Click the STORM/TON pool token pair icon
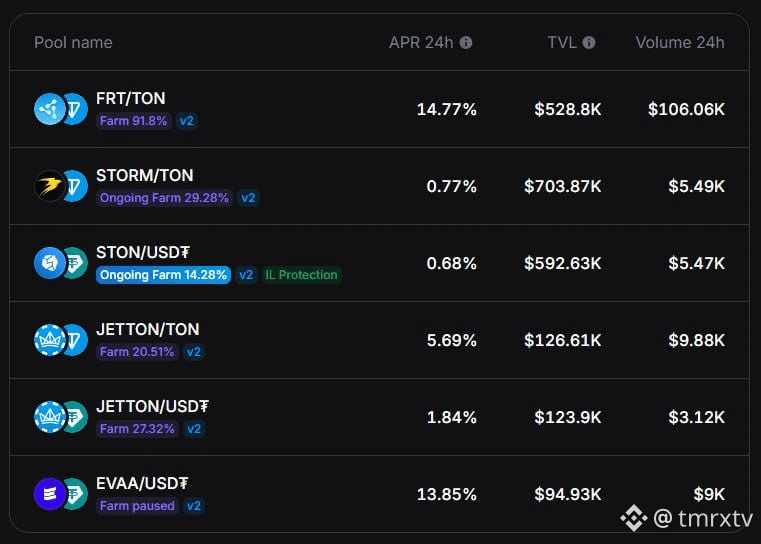Image resolution: width=761 pixels, height=544 pixels. coord(61,186)
